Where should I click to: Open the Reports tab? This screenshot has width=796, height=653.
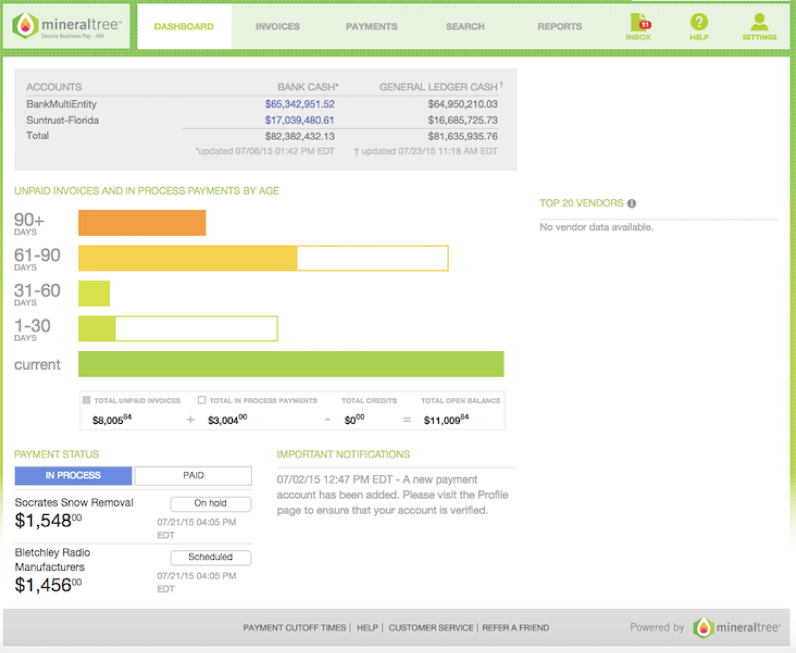(559, 26)
